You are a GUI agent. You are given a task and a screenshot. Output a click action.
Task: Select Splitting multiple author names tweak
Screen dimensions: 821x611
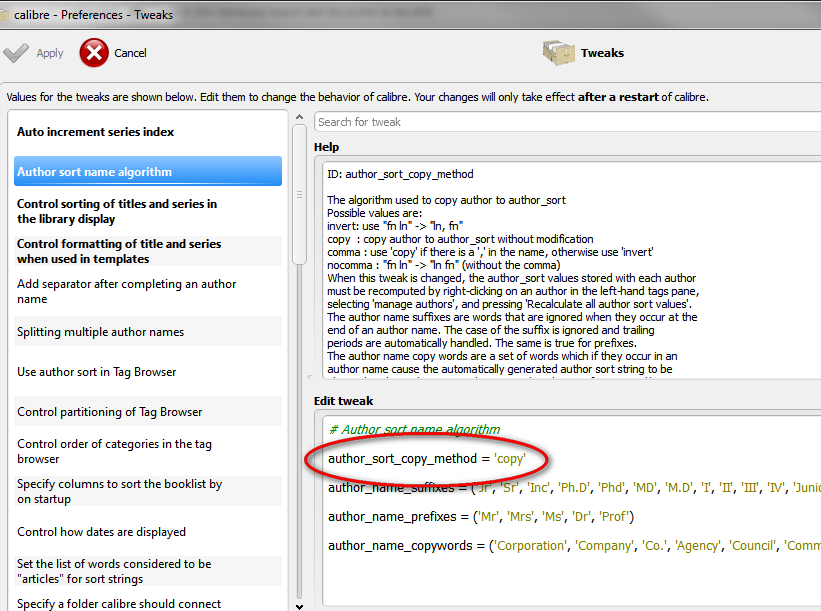pyautogui.click(x=148, y=331)
